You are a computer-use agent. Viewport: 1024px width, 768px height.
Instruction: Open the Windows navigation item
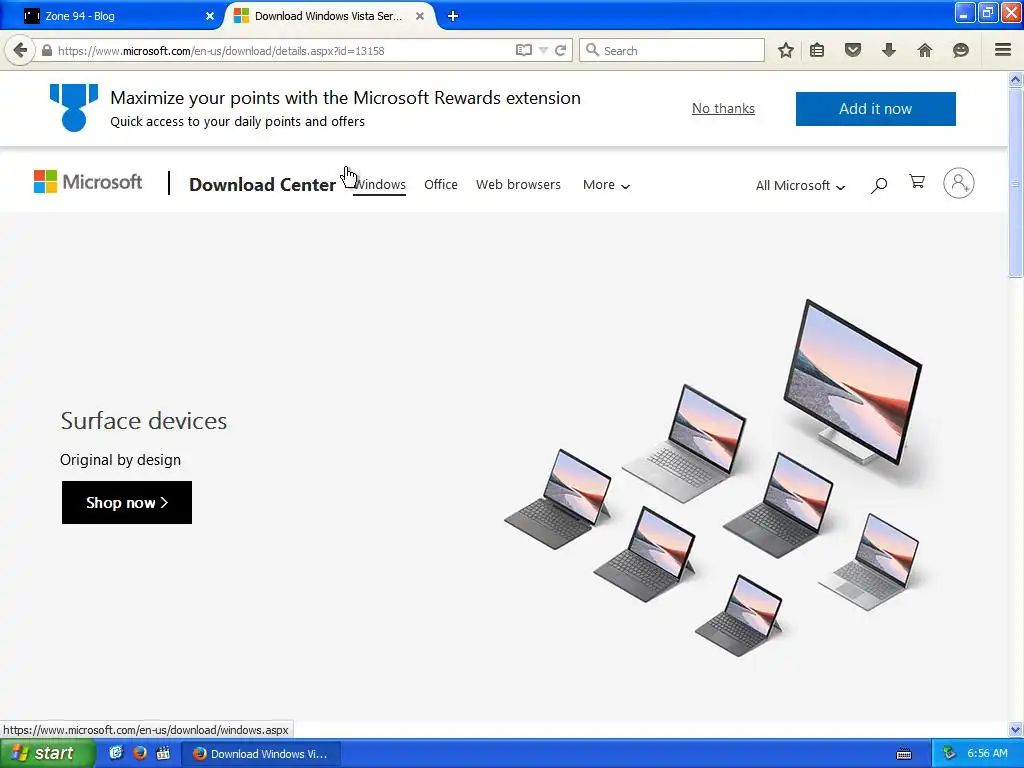[379, 185]
